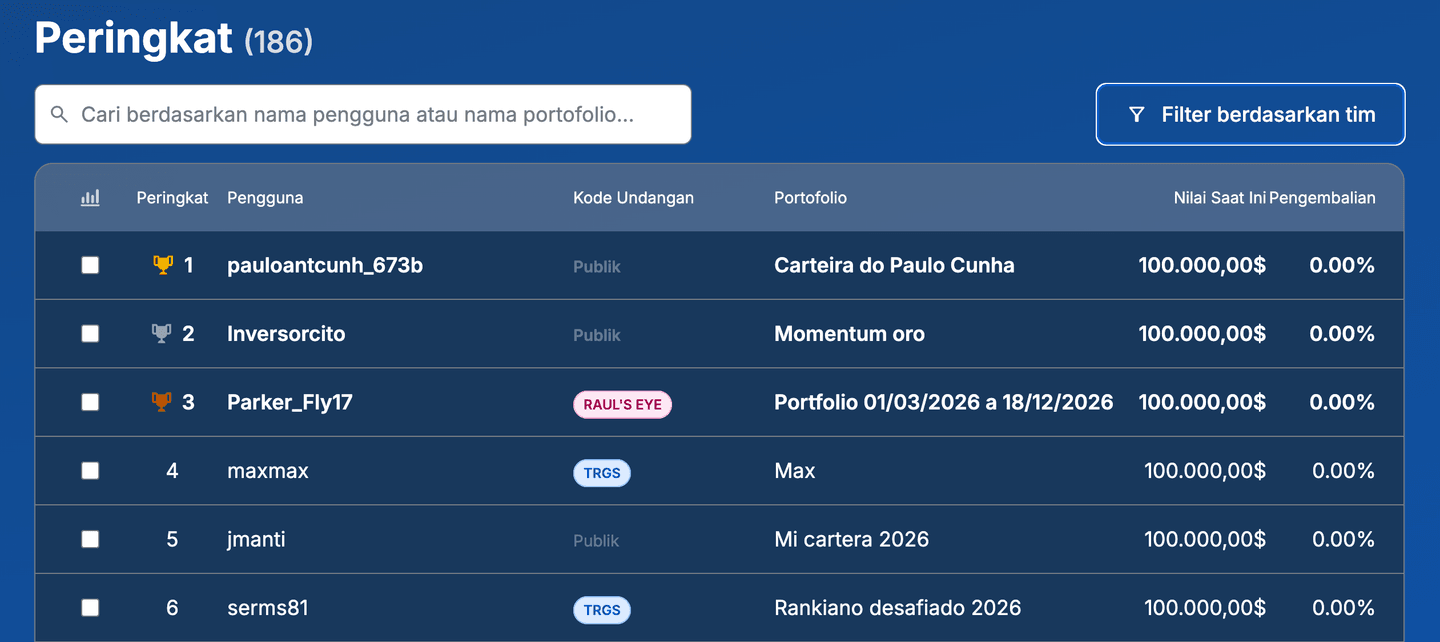Enable the checkbox for jmanti row
Screen dimensions: 1440x642
tap(90, 539)
